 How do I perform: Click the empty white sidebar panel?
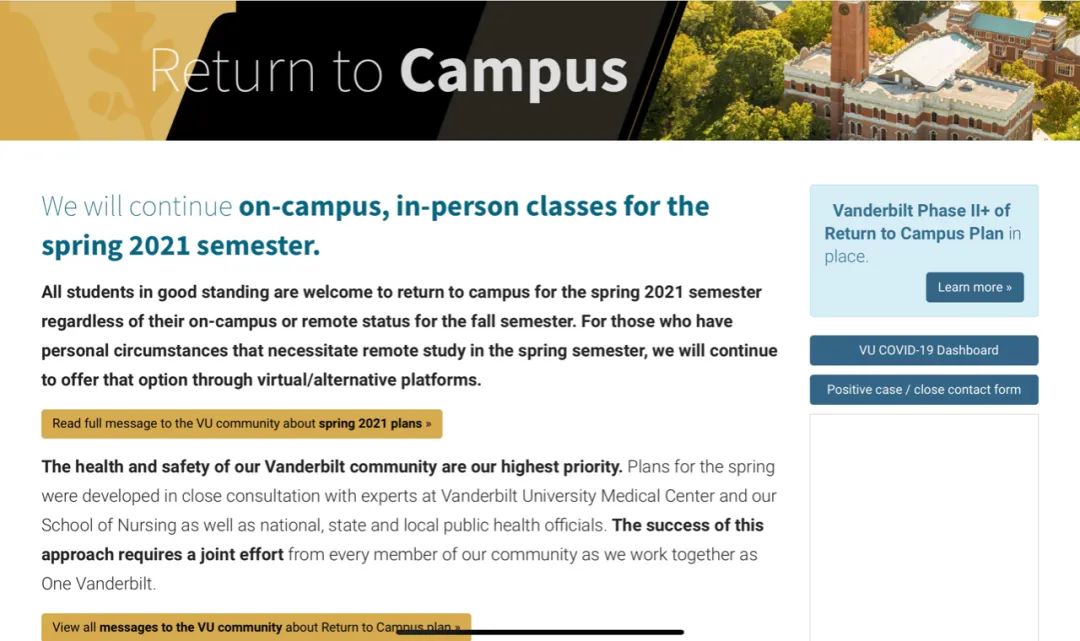click(x=924, y=527)
